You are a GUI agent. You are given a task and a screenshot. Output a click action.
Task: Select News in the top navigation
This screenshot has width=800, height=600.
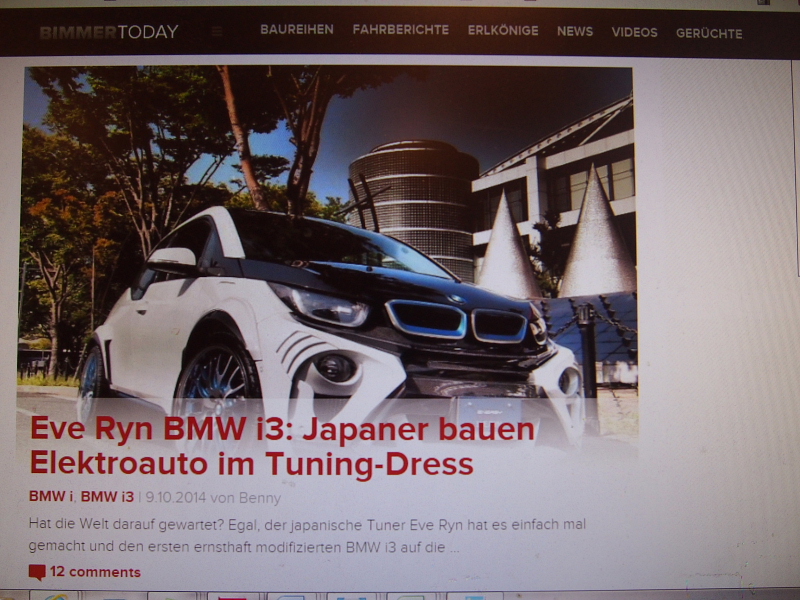(x=575, y=32)
